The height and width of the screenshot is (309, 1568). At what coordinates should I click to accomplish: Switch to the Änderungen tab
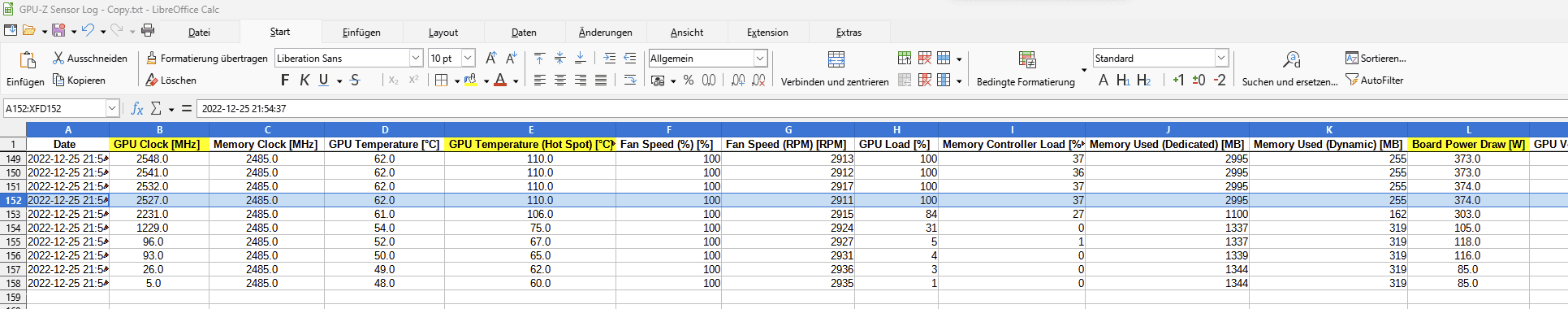[x=606, y=33]
